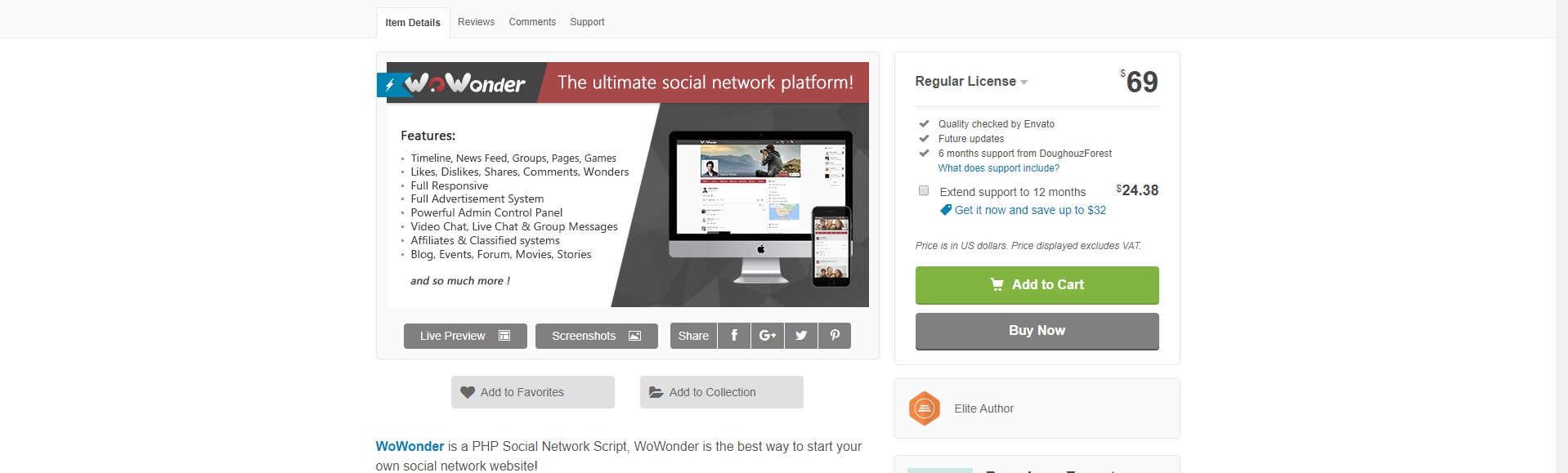The image size is (1568, 473).
Task: Click the blue lightning bolt badge
Action: click(391, 85)
